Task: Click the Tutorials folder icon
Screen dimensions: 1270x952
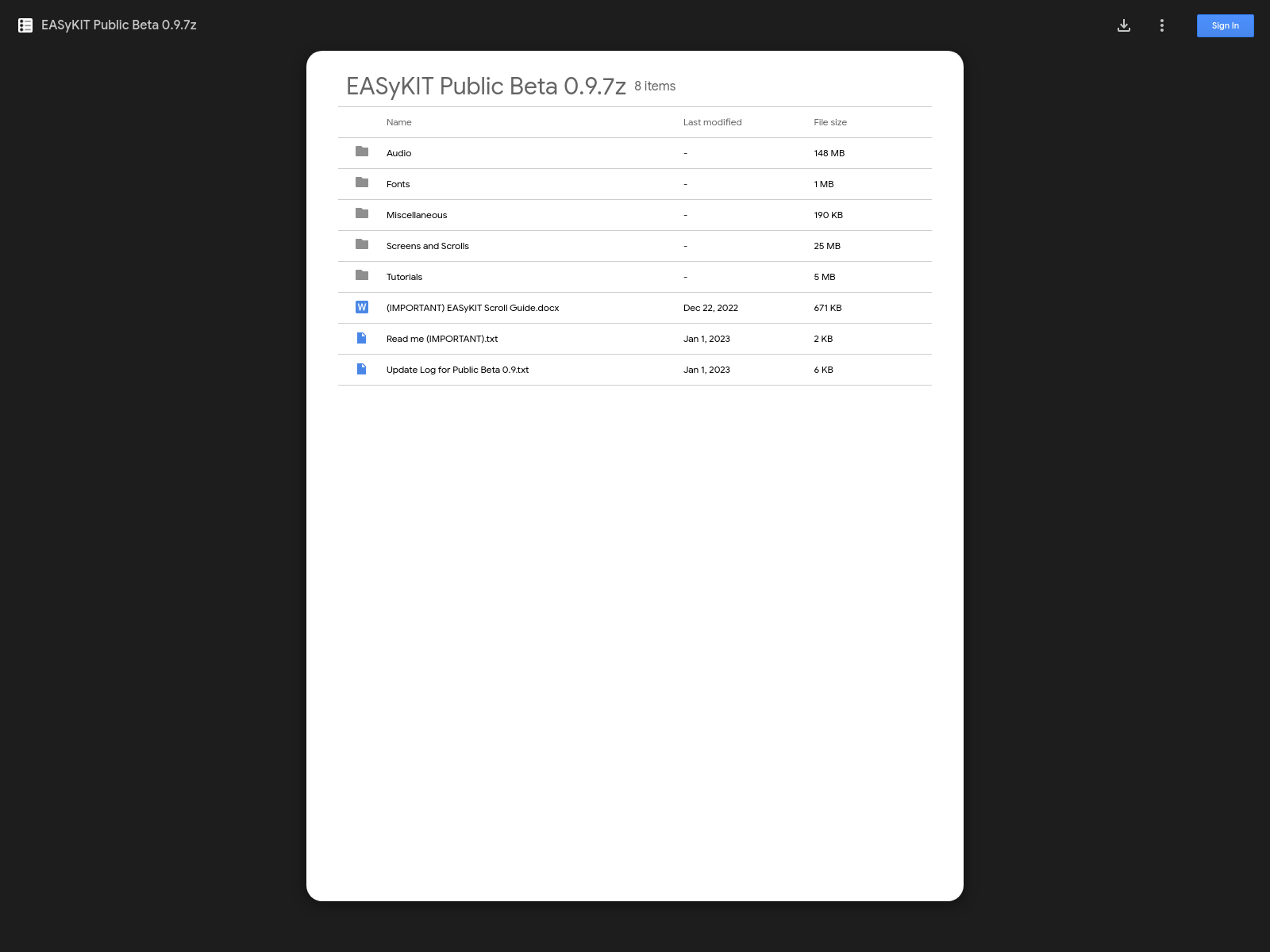Action: (x=362, y=275)
